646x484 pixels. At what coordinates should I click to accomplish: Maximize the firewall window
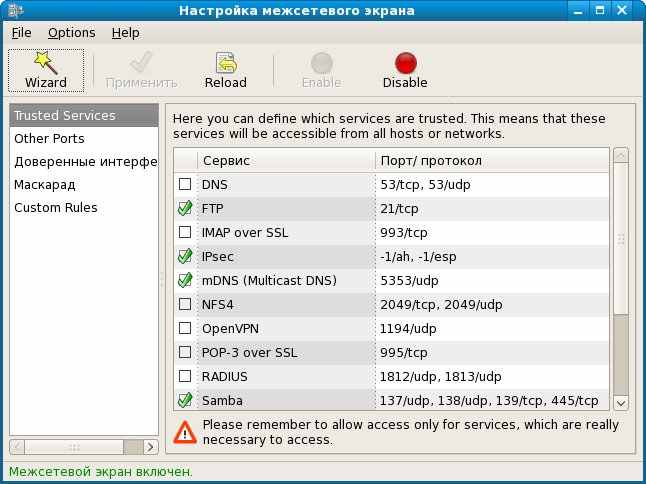(x=600, y=10)
